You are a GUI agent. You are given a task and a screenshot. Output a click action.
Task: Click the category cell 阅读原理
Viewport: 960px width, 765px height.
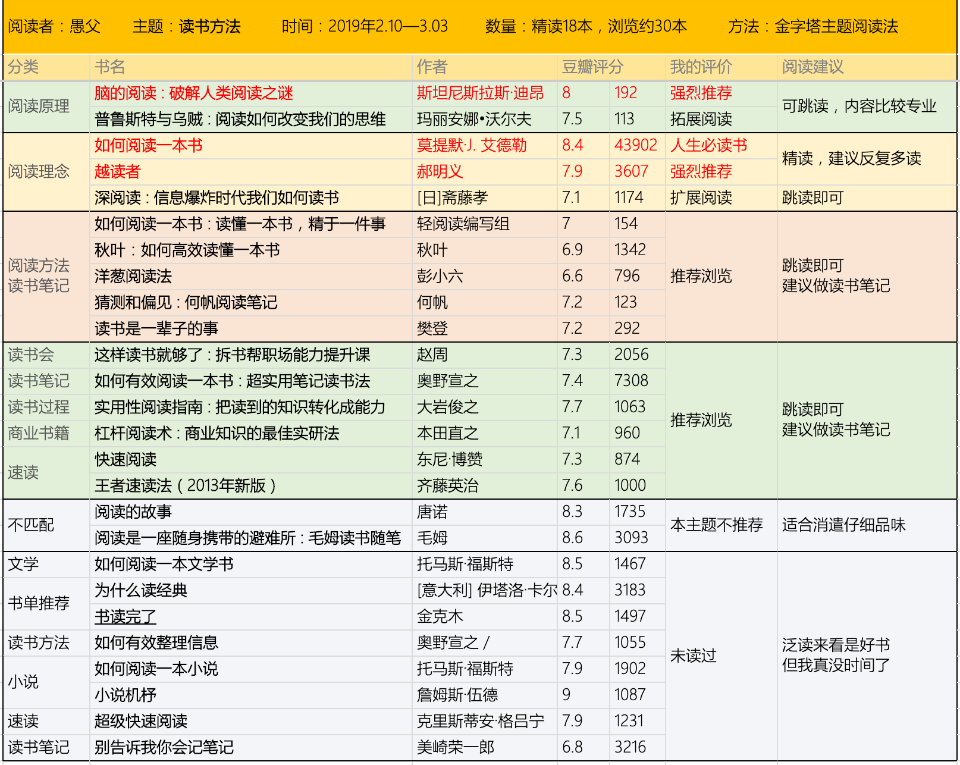pyautogui.click(x=39, y=106)
